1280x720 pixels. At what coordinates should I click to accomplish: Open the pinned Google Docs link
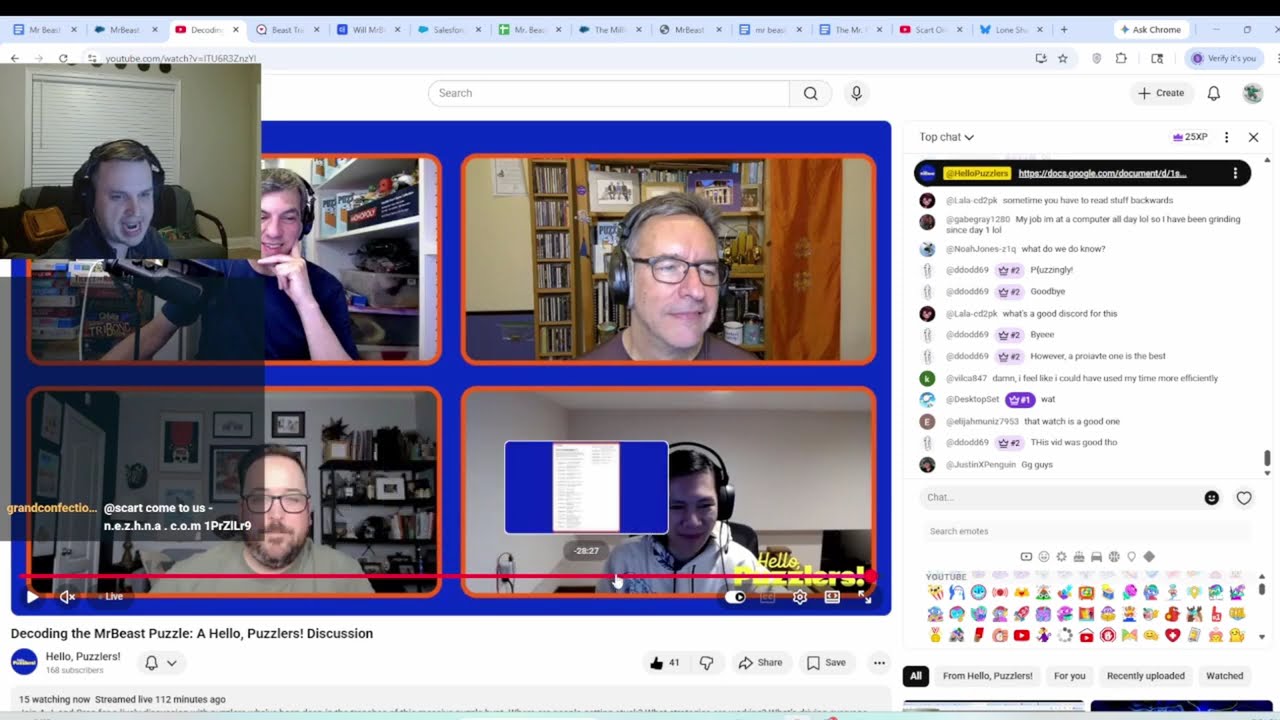pyautogui.click(x=1102, y=173)
